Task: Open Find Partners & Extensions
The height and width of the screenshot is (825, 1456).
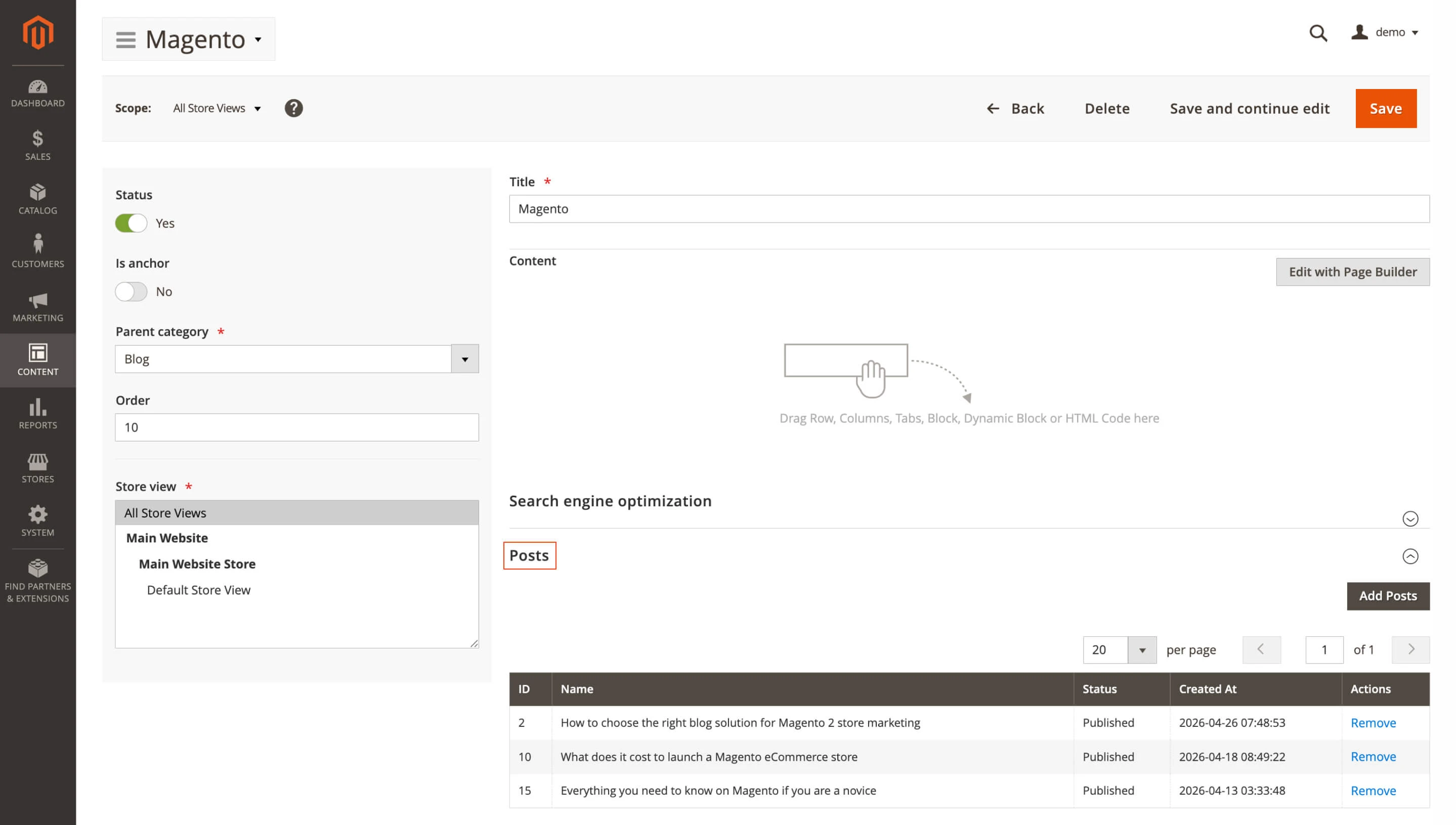Action: point(38,582)
